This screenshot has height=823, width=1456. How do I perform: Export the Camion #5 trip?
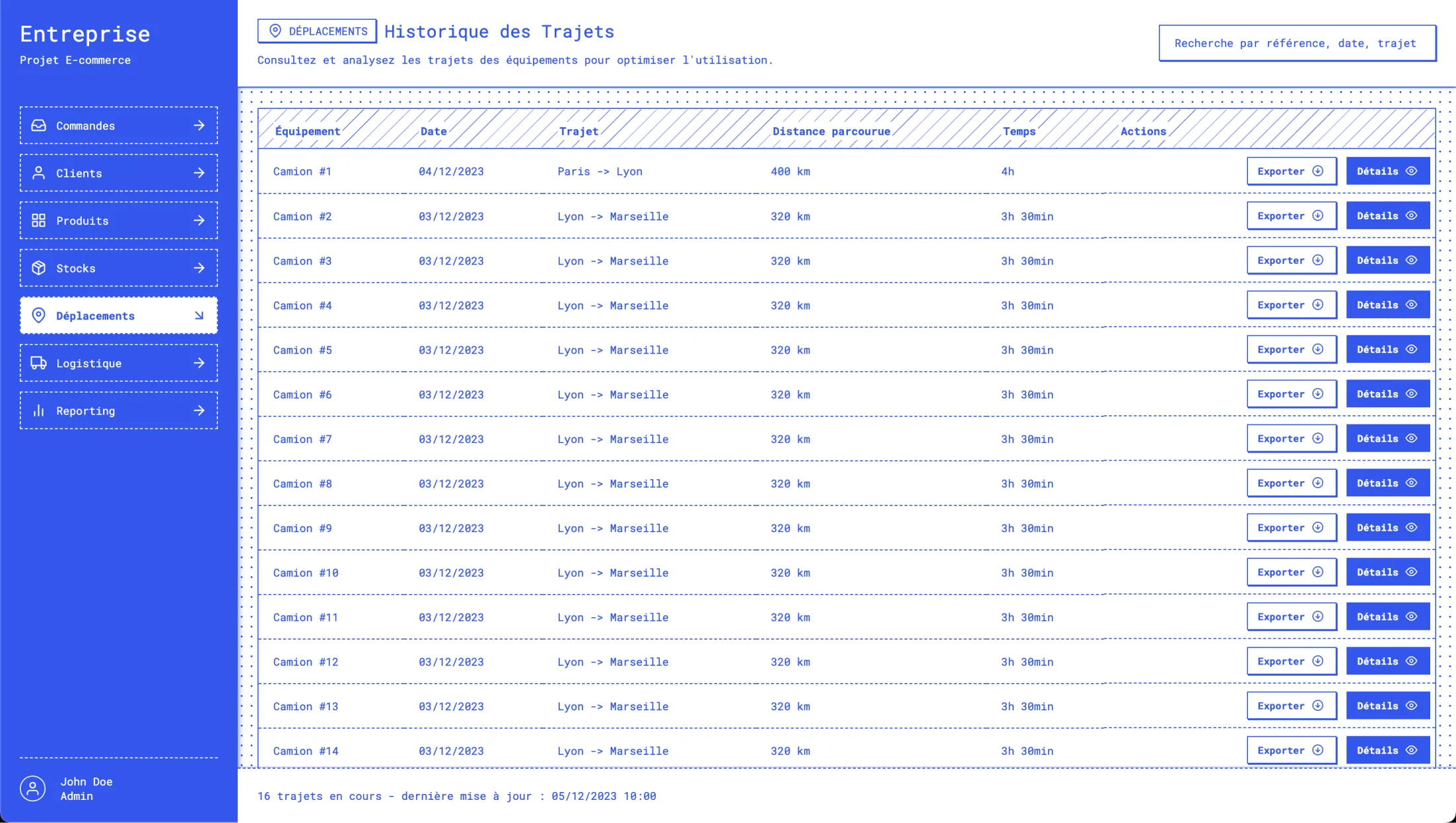tap(1291, 350)
